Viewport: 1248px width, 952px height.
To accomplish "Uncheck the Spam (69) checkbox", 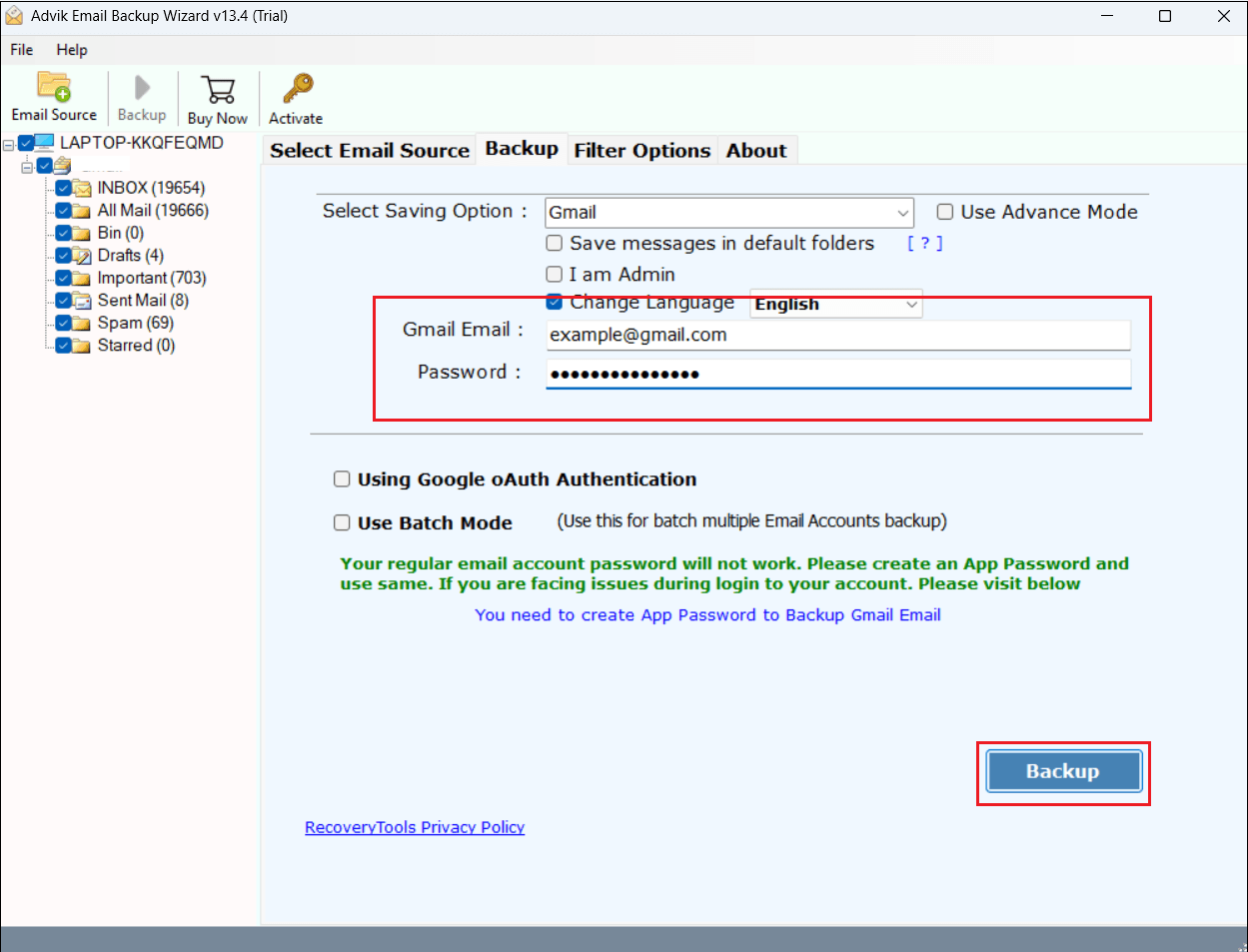I will coord(64,323).
